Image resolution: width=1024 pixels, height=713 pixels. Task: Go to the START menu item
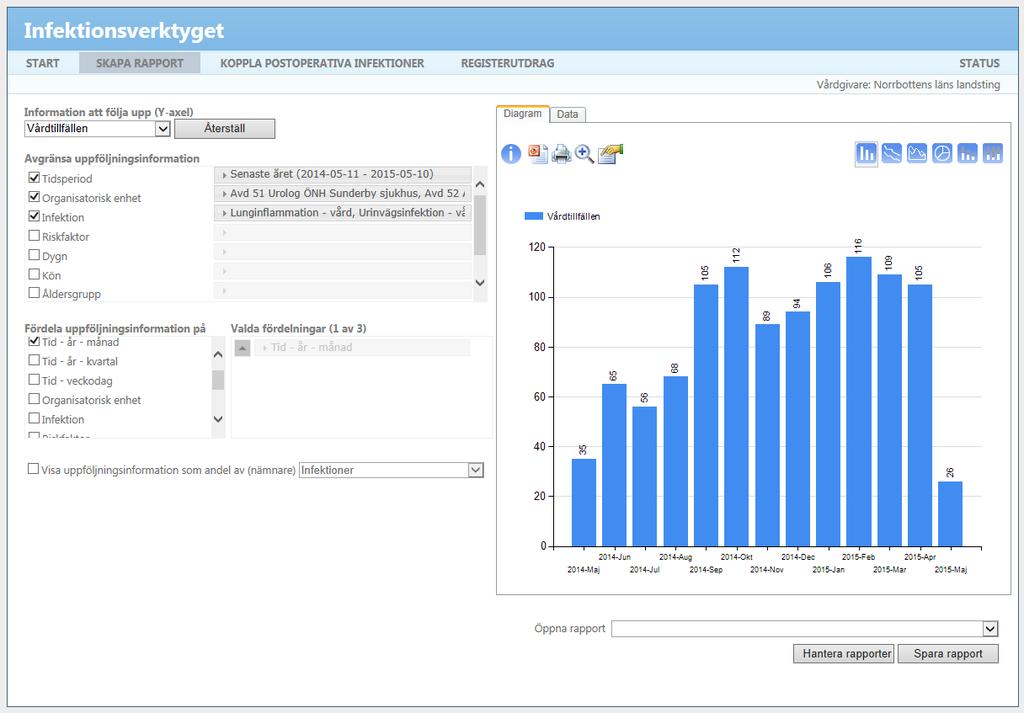click(42, 63)
